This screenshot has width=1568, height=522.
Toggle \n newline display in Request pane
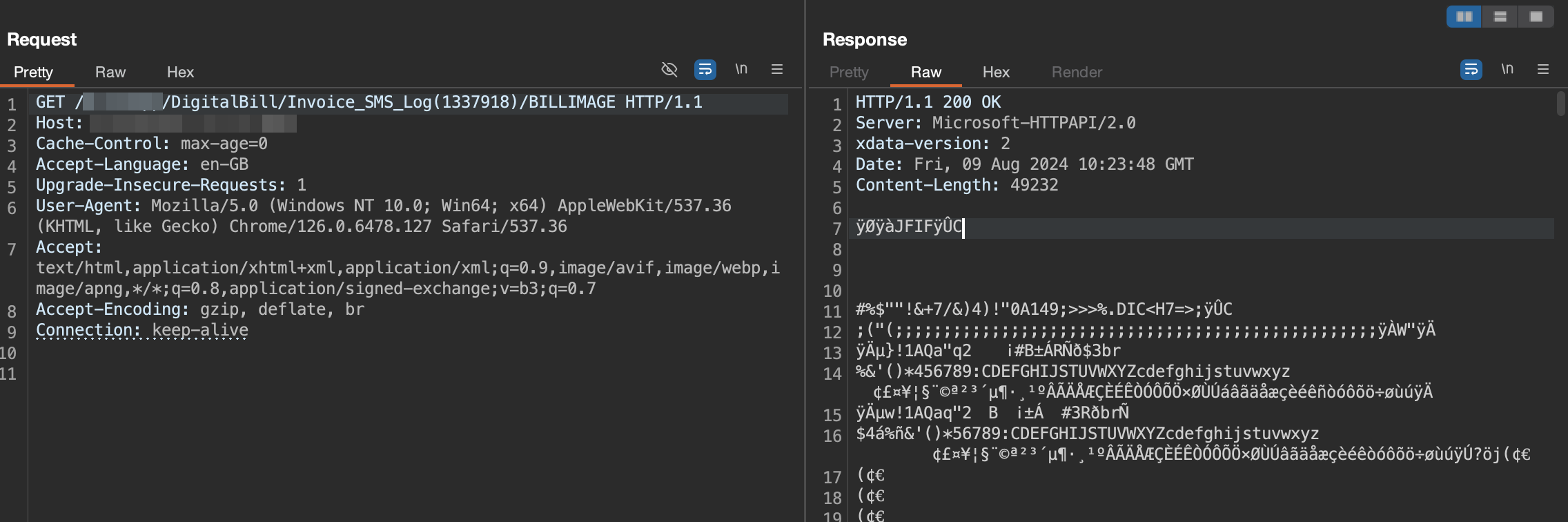[x=741, y=69]
